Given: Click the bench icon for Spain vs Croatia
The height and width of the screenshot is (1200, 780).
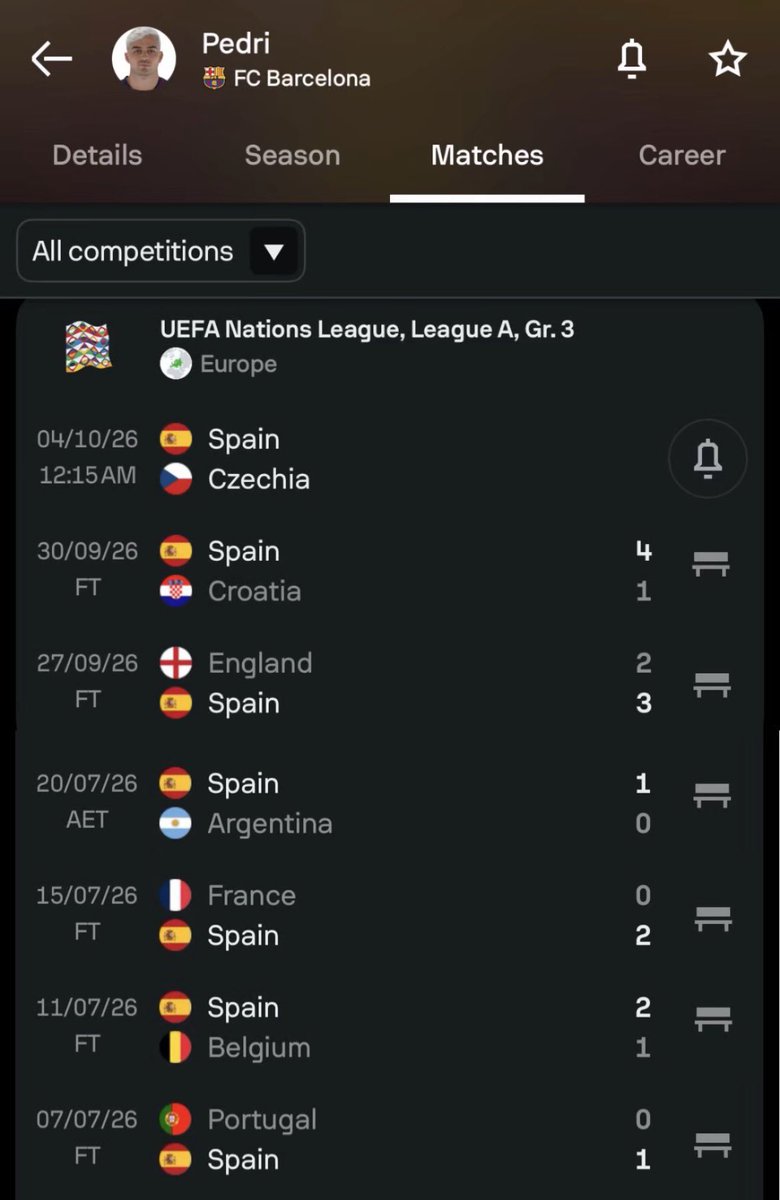Looking at the screenshot, I should pyautogui.click(x=711, y=565).
